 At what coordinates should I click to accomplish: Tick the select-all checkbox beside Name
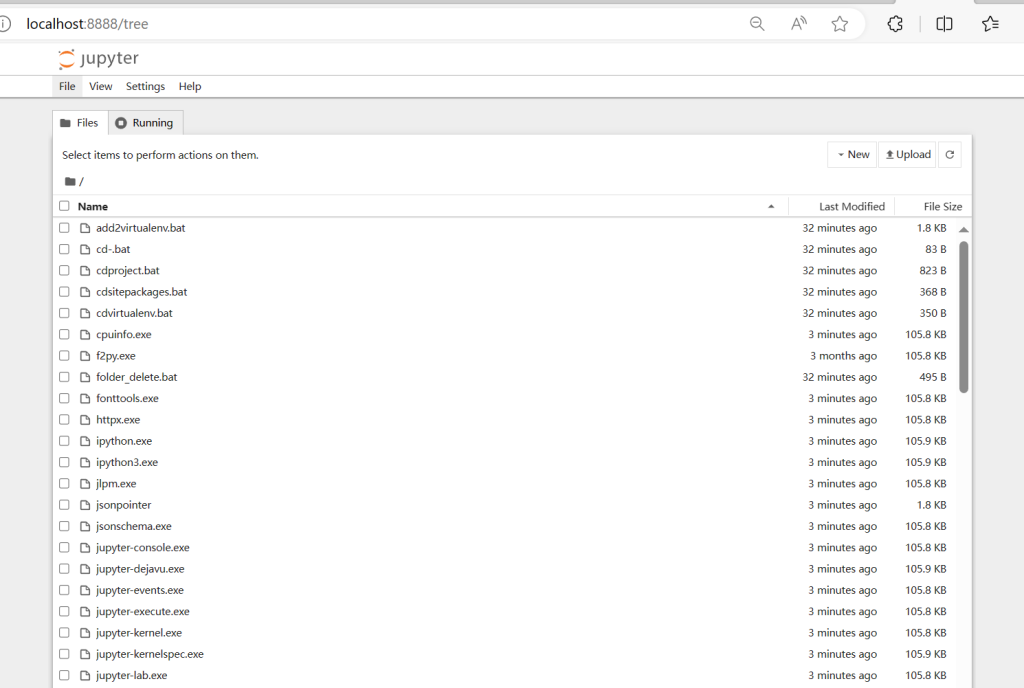point(64,206)
